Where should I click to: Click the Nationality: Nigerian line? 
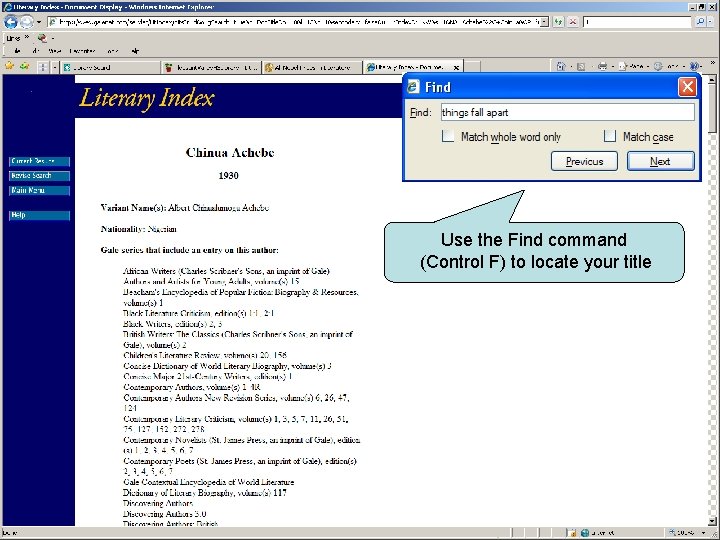pos(139,229)
